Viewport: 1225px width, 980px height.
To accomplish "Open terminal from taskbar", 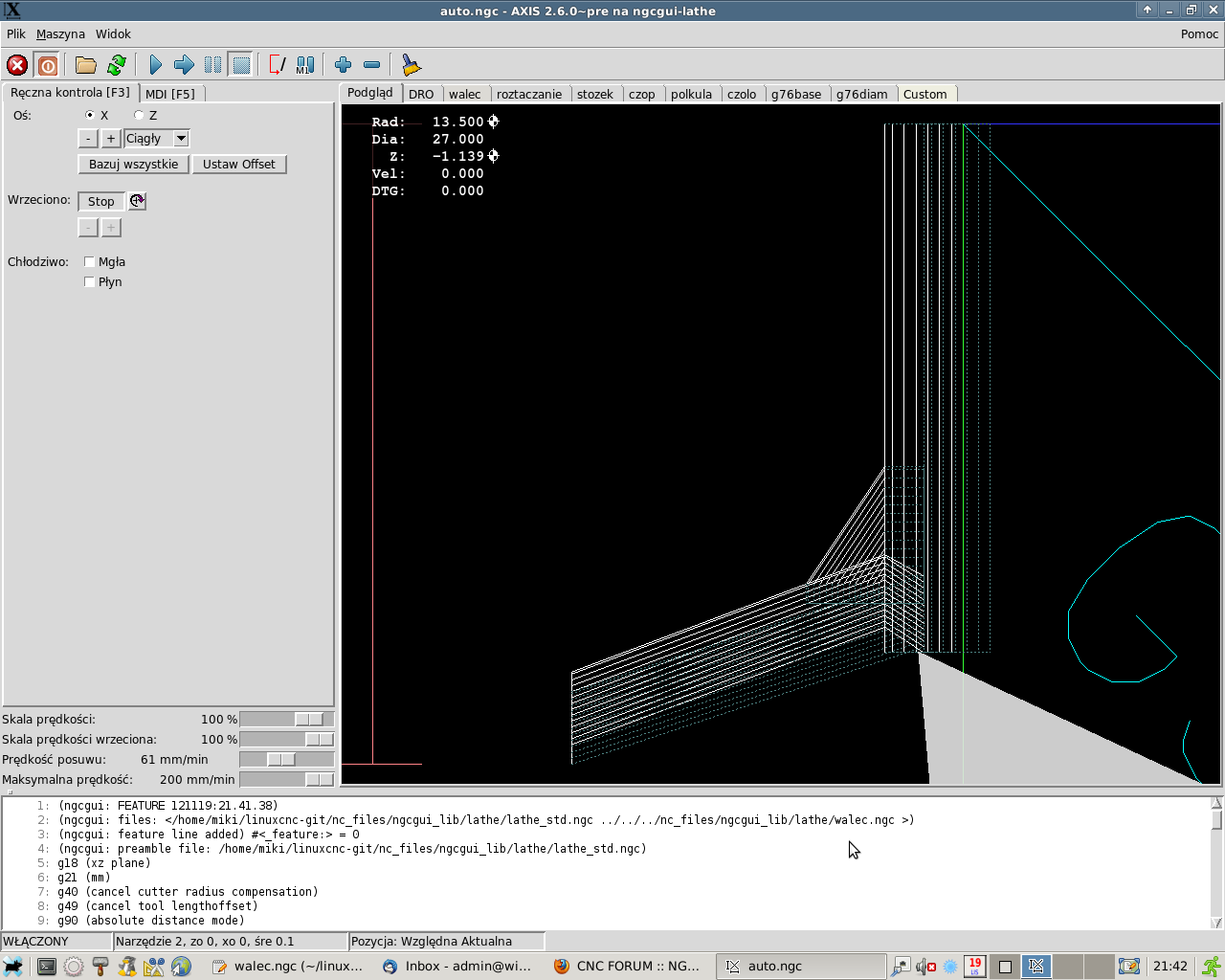I will click(46, 967).
